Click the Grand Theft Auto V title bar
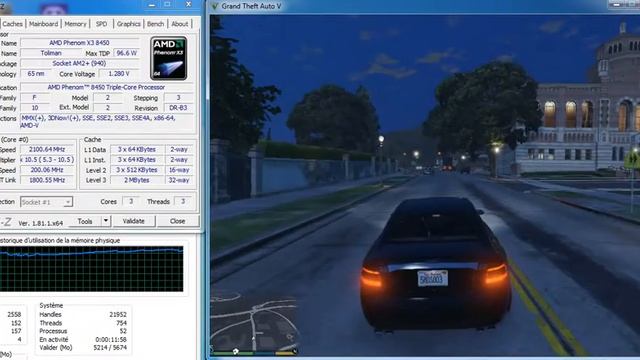640x360 pixels. [408, 7]
